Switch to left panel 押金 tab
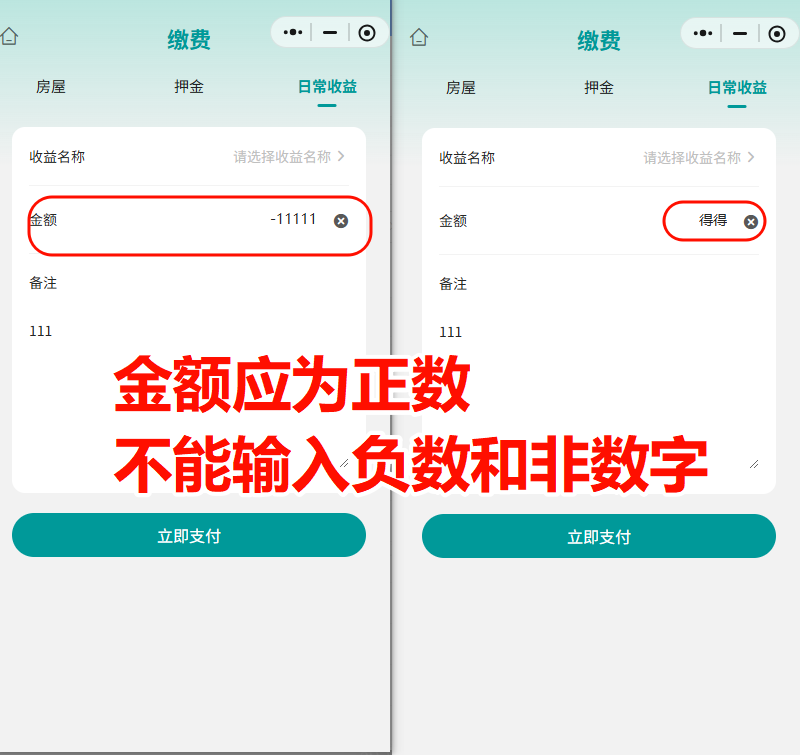This screenshot has height=755, width=800. (189, 87)
